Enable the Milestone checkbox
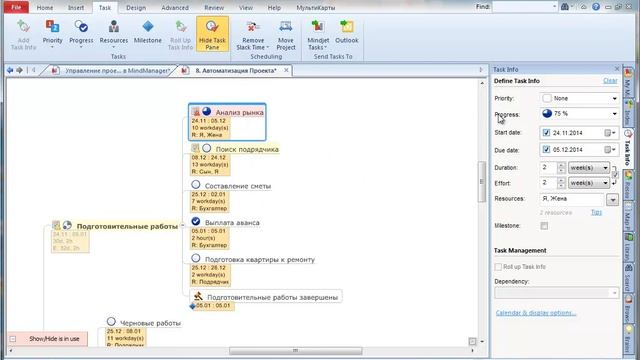Viewport: 640px width, 360px height. coord(544,226)
